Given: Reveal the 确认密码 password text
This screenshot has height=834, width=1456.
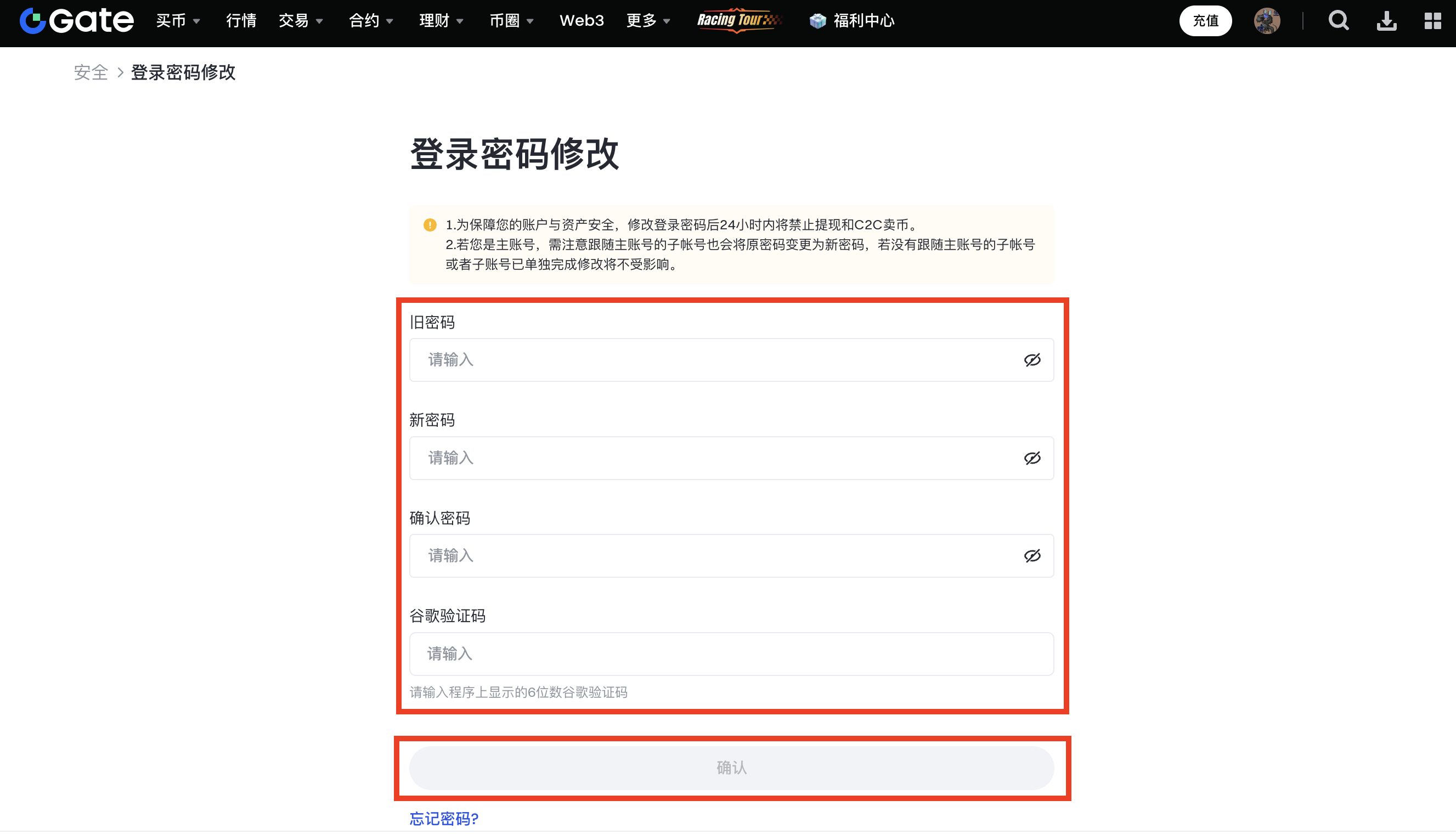Looking at the screenshot, I should [x=1032, y=556].
